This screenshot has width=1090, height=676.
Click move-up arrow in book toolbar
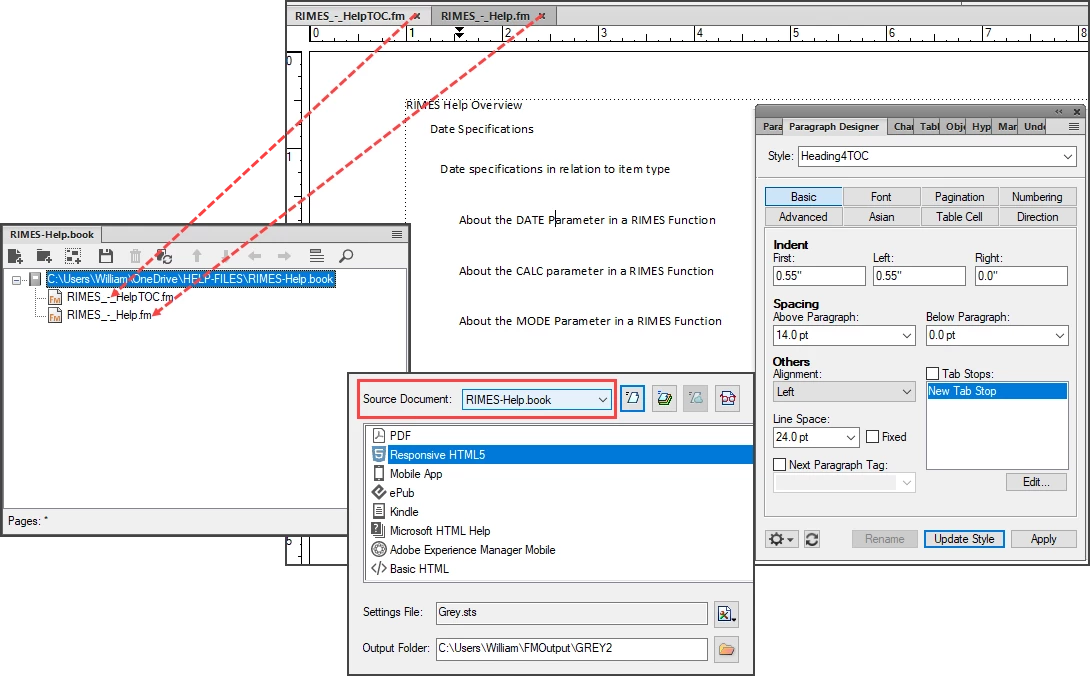coord(197,256)
